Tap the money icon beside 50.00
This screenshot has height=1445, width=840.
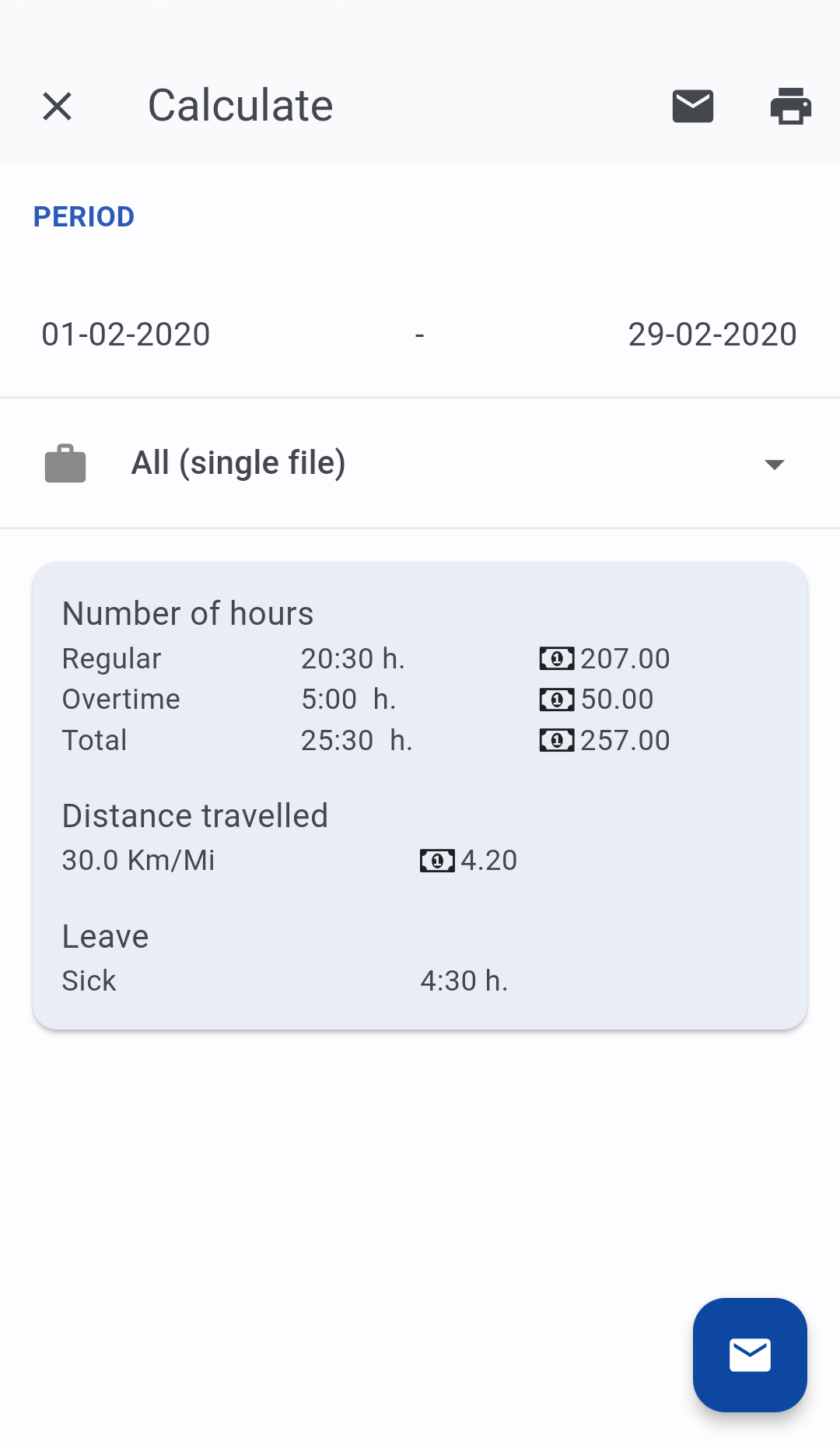557,700
